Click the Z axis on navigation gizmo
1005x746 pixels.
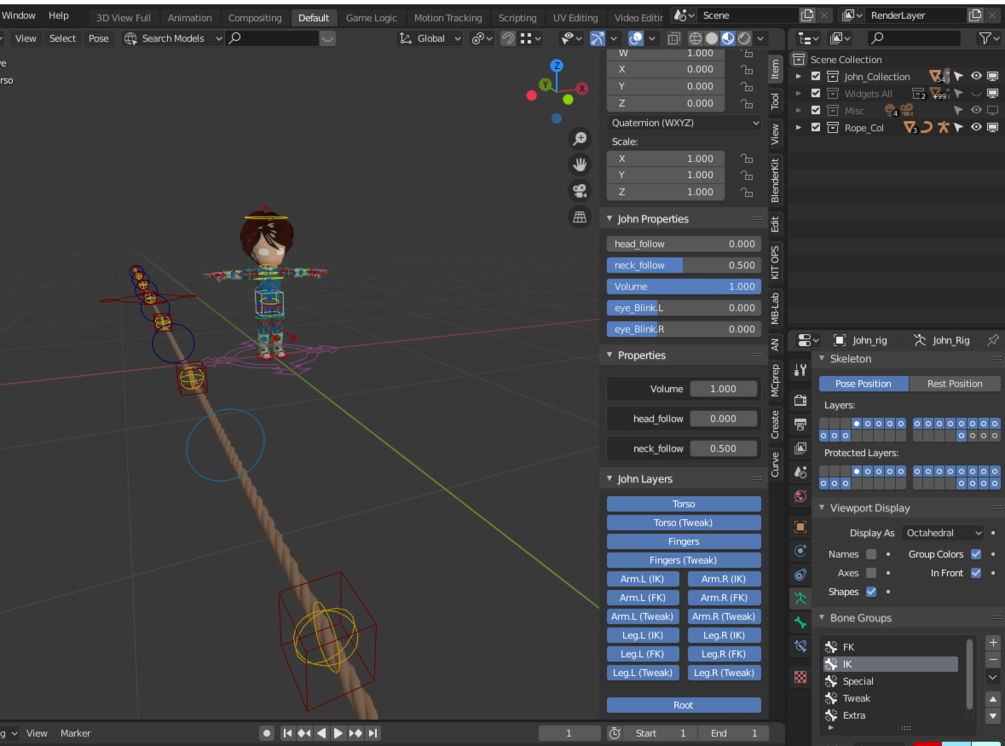coord(557,65)
